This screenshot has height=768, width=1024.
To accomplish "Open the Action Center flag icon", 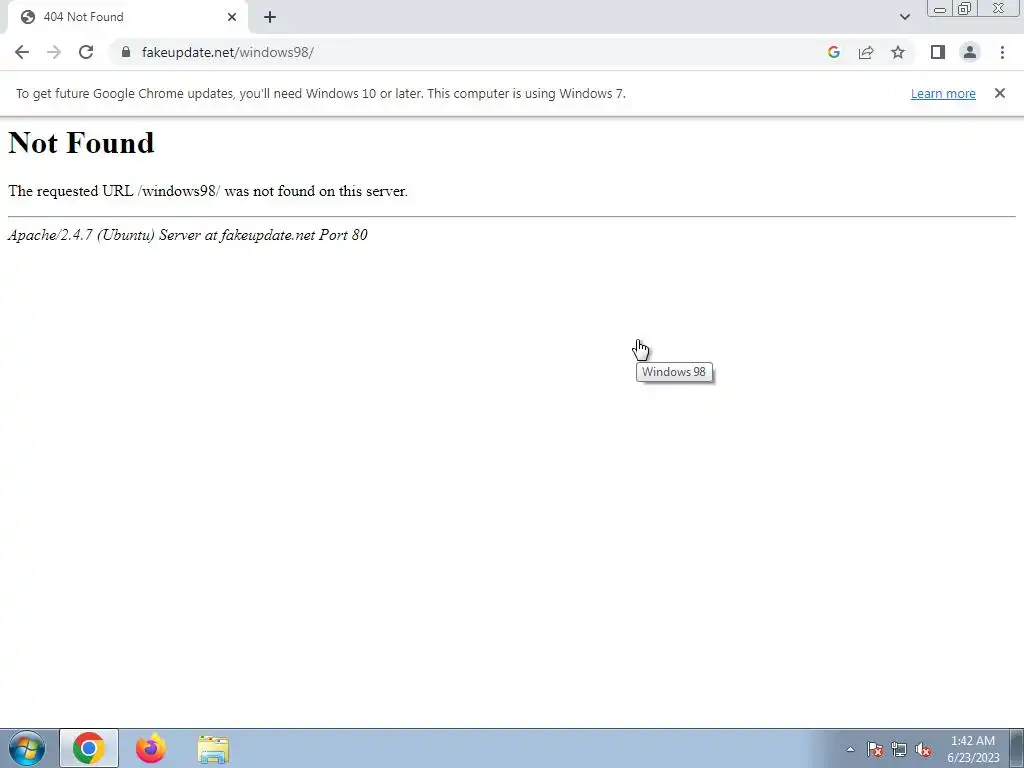I will point(874,749).
